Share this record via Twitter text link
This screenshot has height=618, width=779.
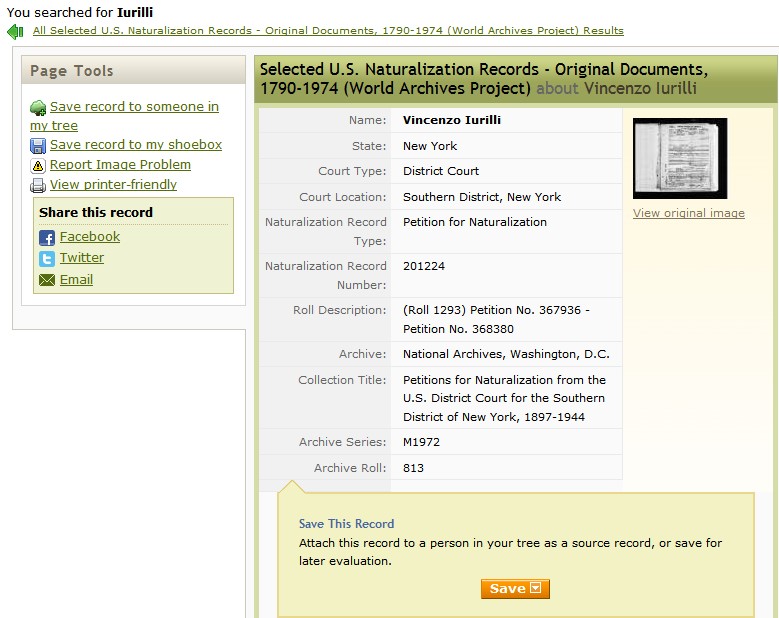(82, 258)
